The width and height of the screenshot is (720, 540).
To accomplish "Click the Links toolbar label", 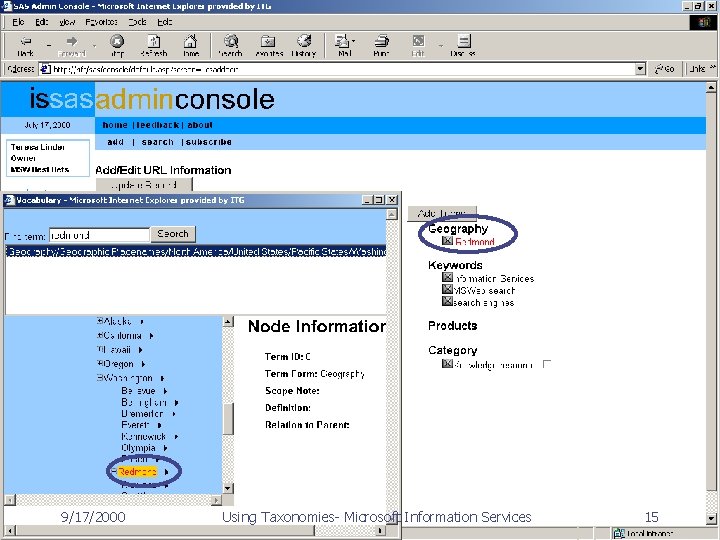I will tap(697, 69).
